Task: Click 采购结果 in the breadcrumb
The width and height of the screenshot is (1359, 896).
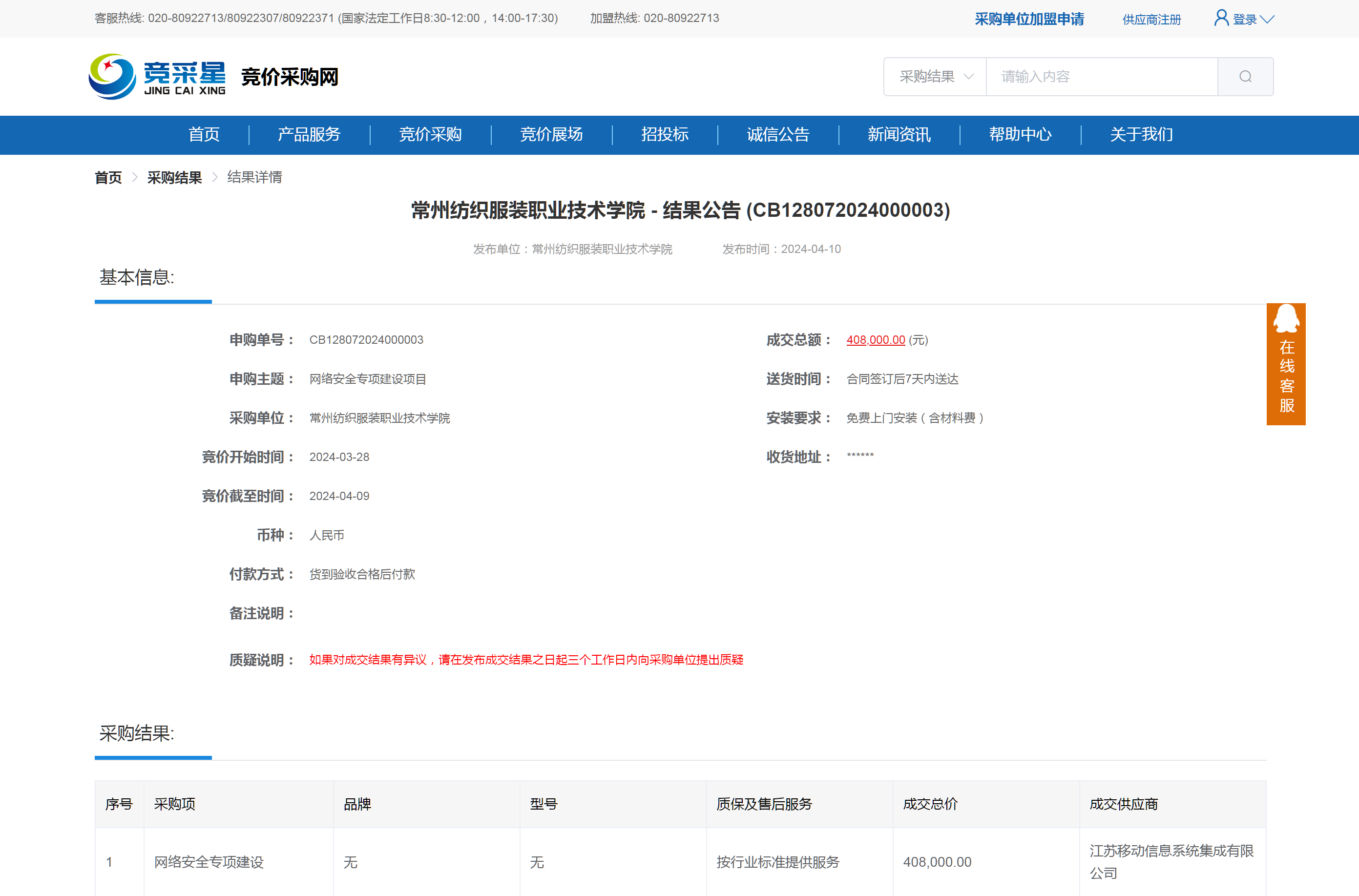Action: [174, 178]
